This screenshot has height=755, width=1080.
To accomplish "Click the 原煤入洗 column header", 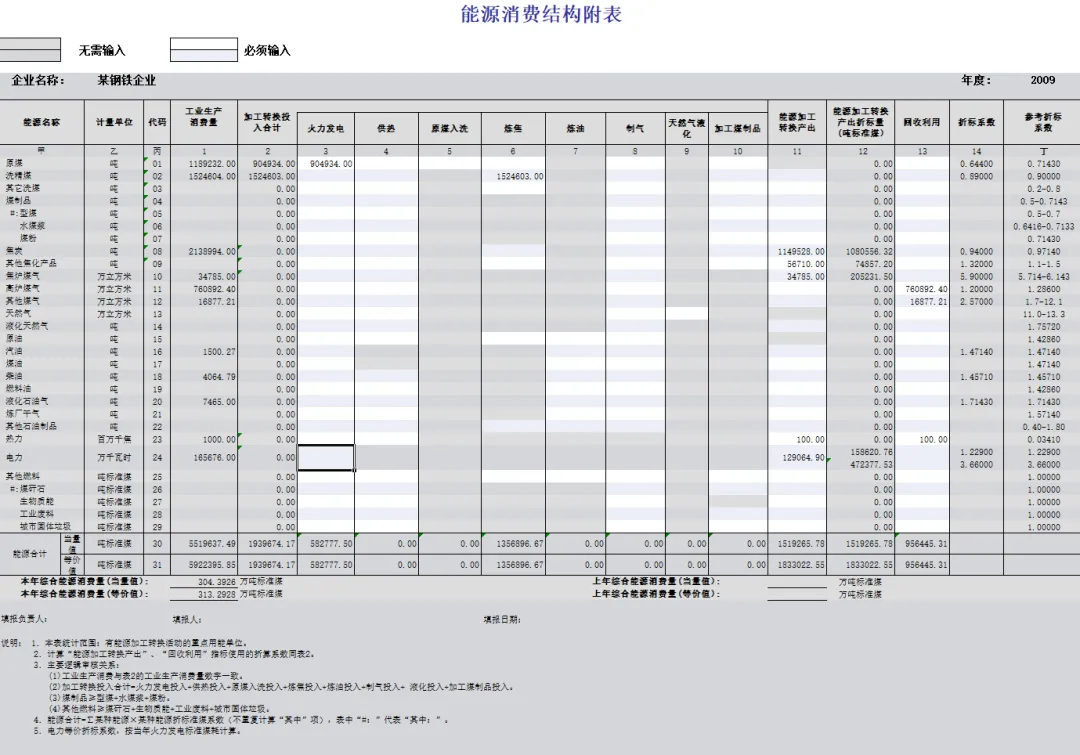I will click(x=450, y=128).
